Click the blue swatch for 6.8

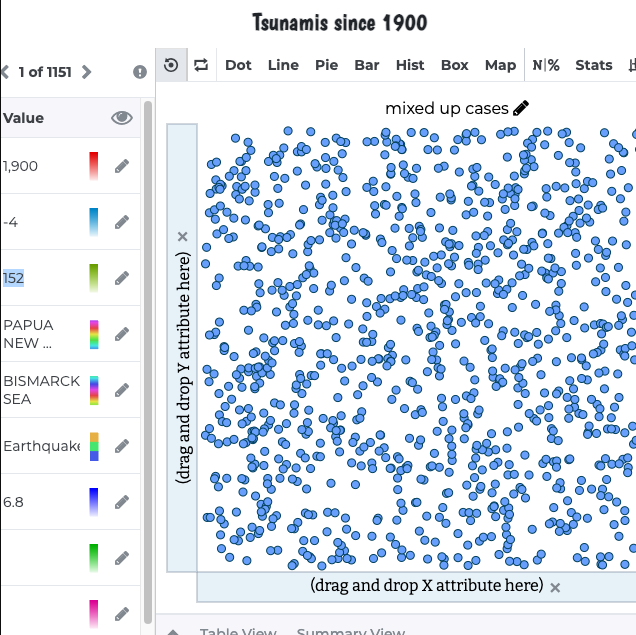94,502
